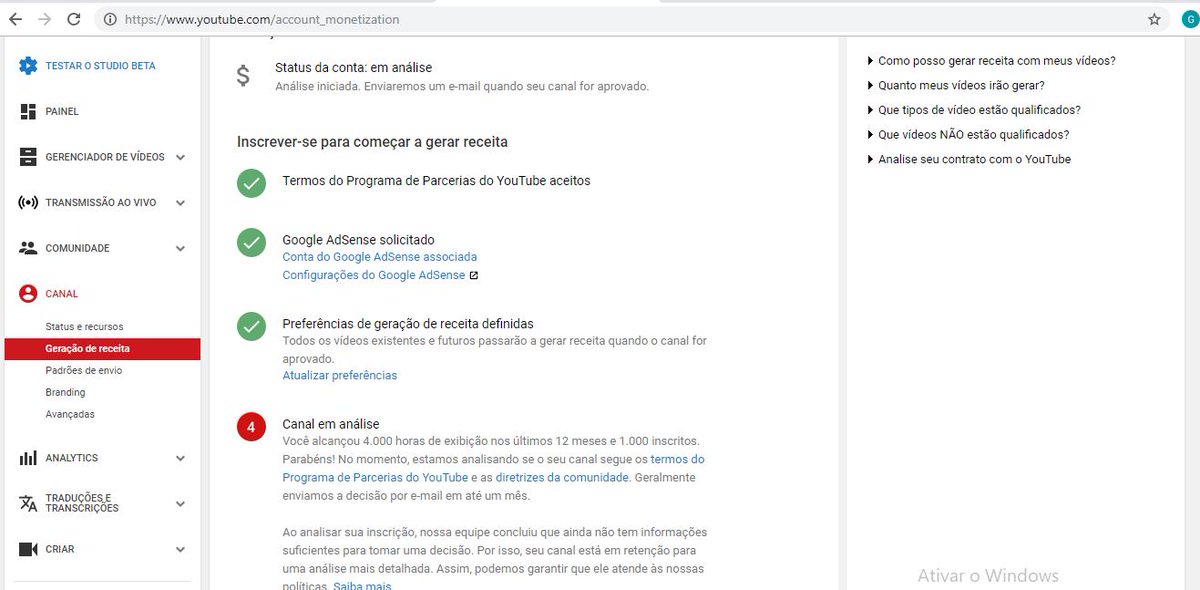Click the browser forward arrow
The height and width of the screenshot is (590, 1200).
click(44, 19)
